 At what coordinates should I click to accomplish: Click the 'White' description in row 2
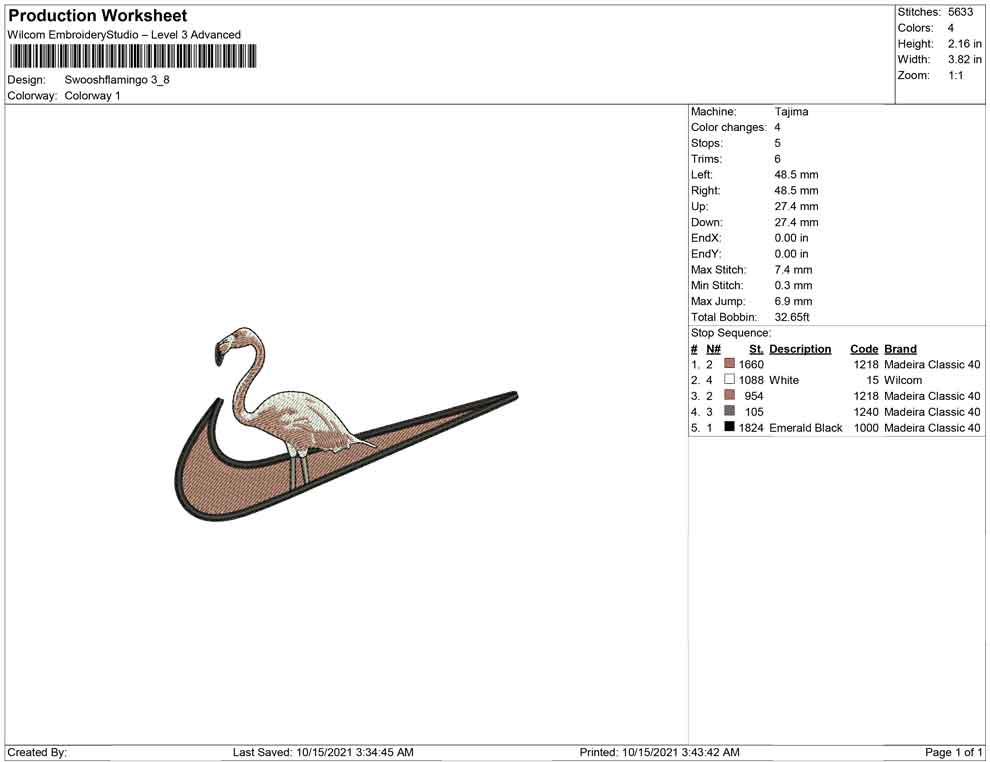coord(784,380)
